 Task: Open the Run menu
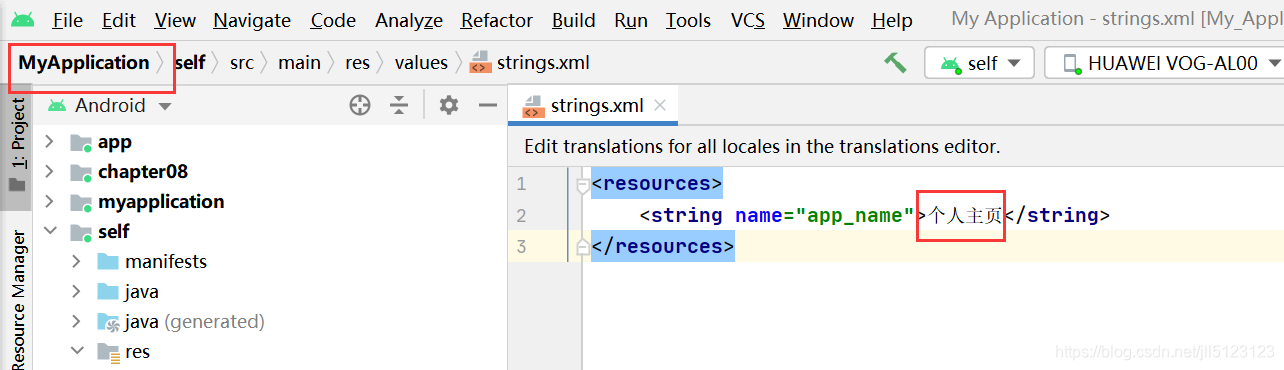pyautogui.click(x=631, y=20)
